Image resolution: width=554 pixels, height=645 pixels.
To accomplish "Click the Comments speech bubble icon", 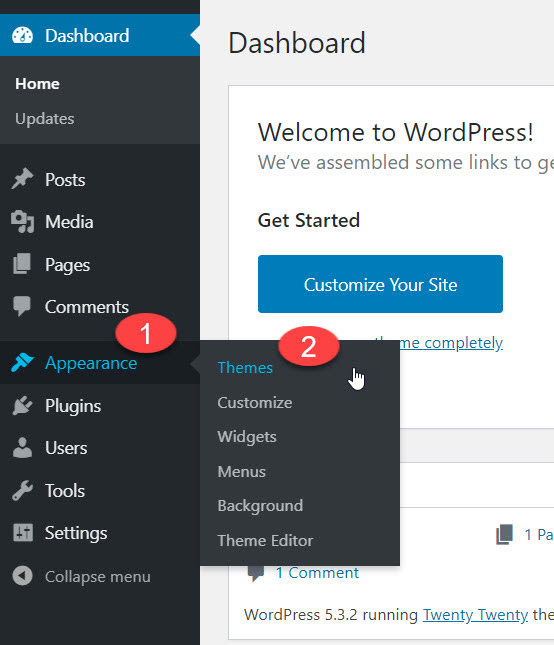I will [22, 306].
